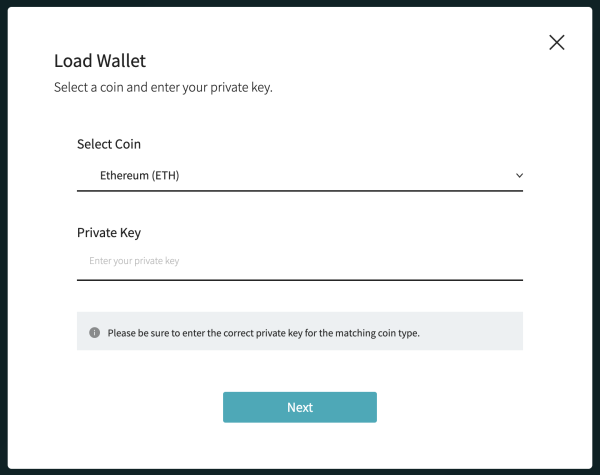600x475 pixels.
Task: Click the icon left of the warning notice
Action: pos(94,332)
